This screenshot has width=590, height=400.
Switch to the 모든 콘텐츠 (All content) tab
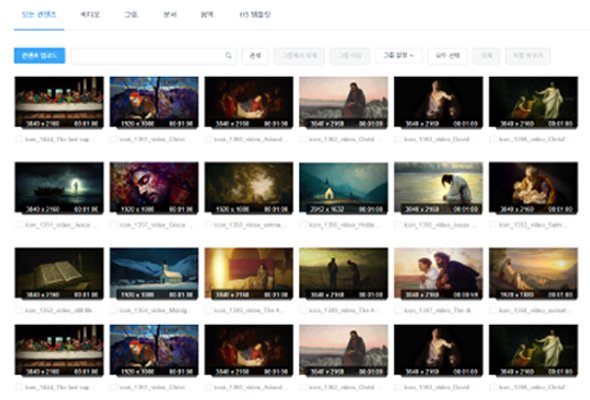tap(39, 15)
